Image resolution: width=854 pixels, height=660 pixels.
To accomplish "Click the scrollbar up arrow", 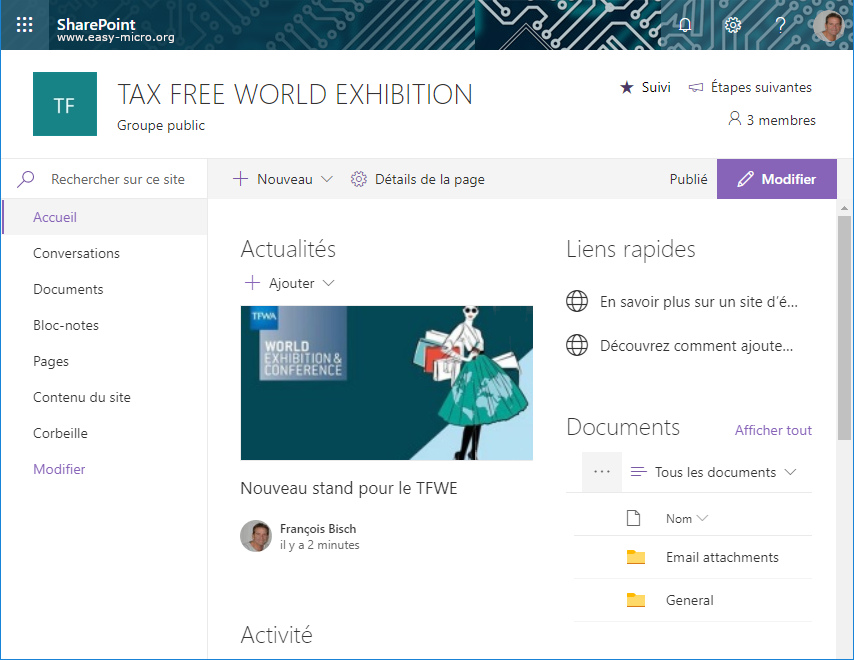I will click(844, 208).
